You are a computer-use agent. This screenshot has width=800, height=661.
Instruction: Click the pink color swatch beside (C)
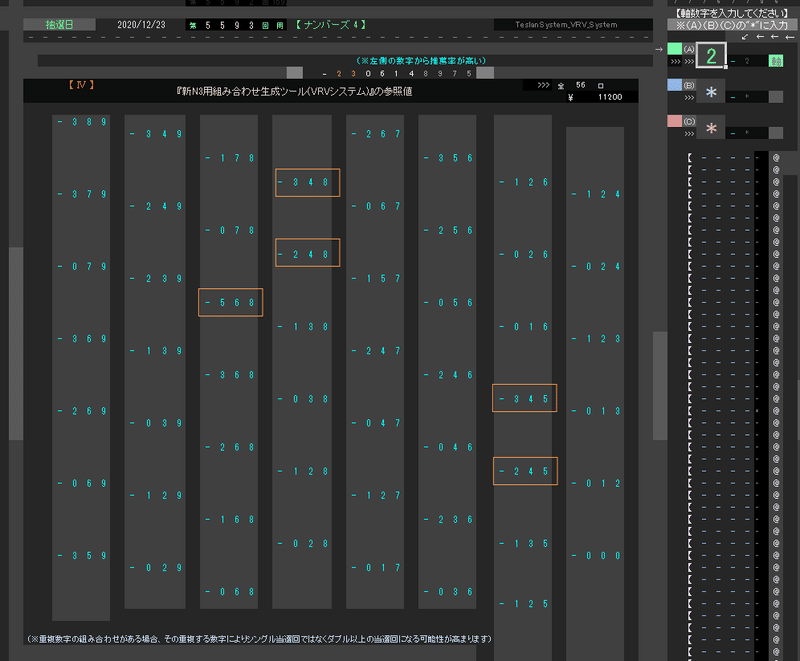pos(674,121)
